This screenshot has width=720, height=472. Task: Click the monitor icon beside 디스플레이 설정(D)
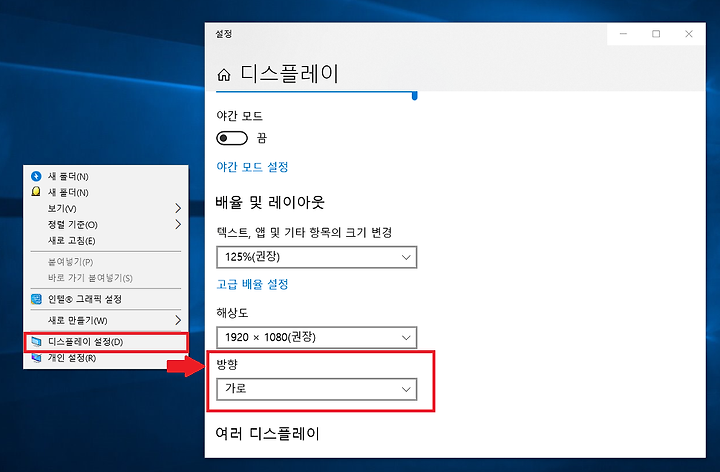(x=36, y=342)
